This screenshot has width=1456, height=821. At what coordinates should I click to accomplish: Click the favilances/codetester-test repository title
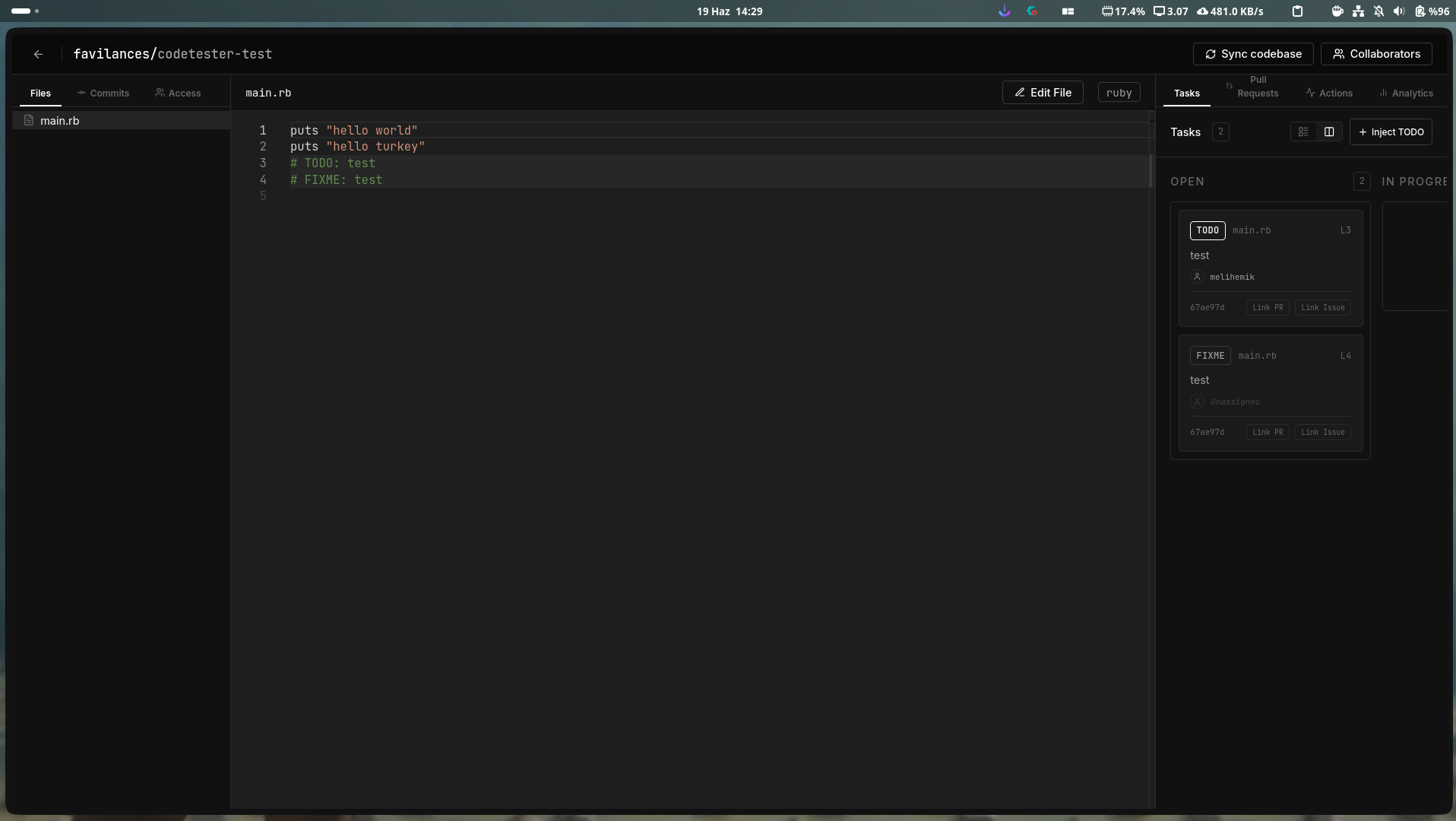pos(173,54)
